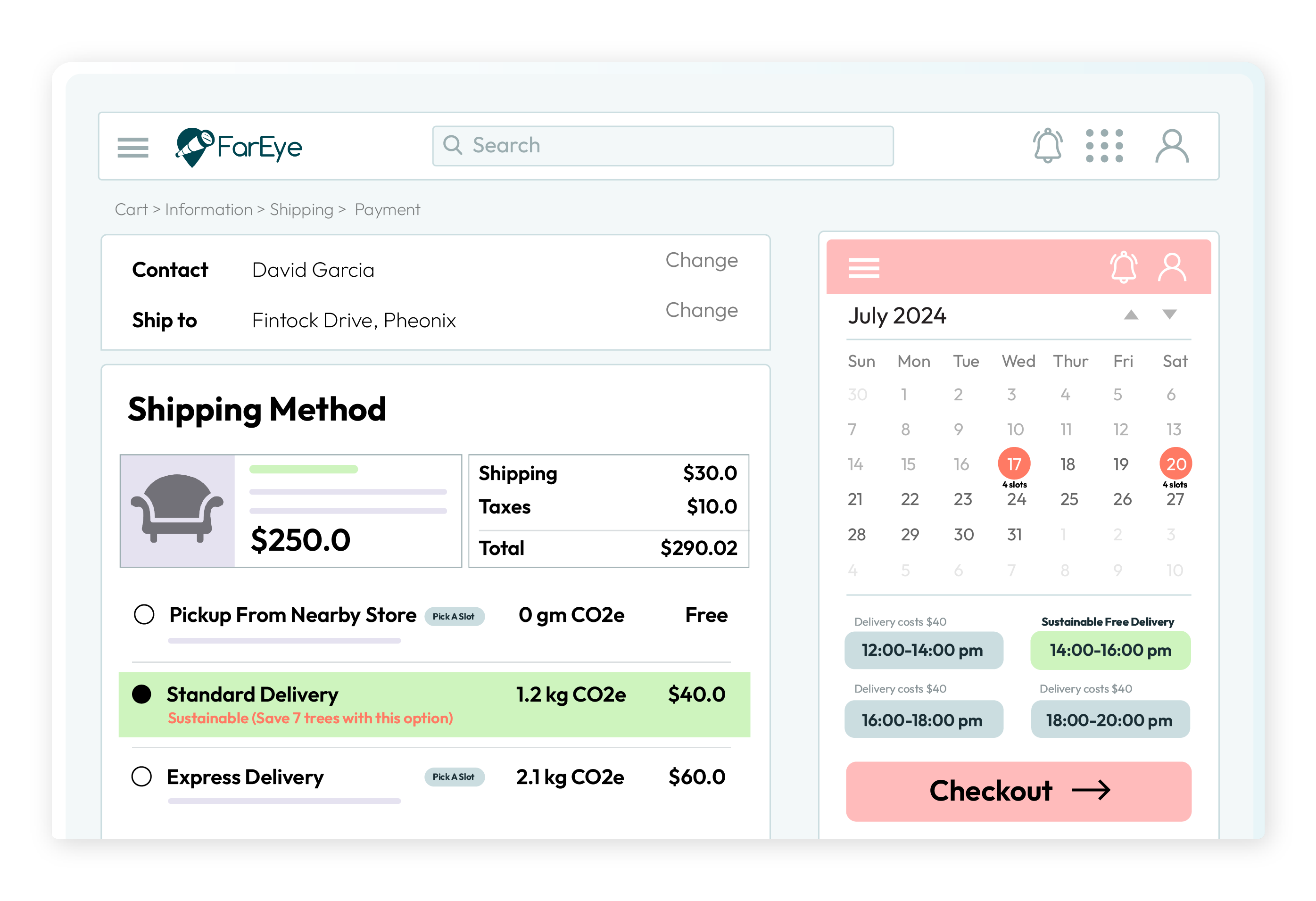This screenshot has width=1316, height=901.
Task: Click profile icon in pink calendar header
Action: 1171,267
